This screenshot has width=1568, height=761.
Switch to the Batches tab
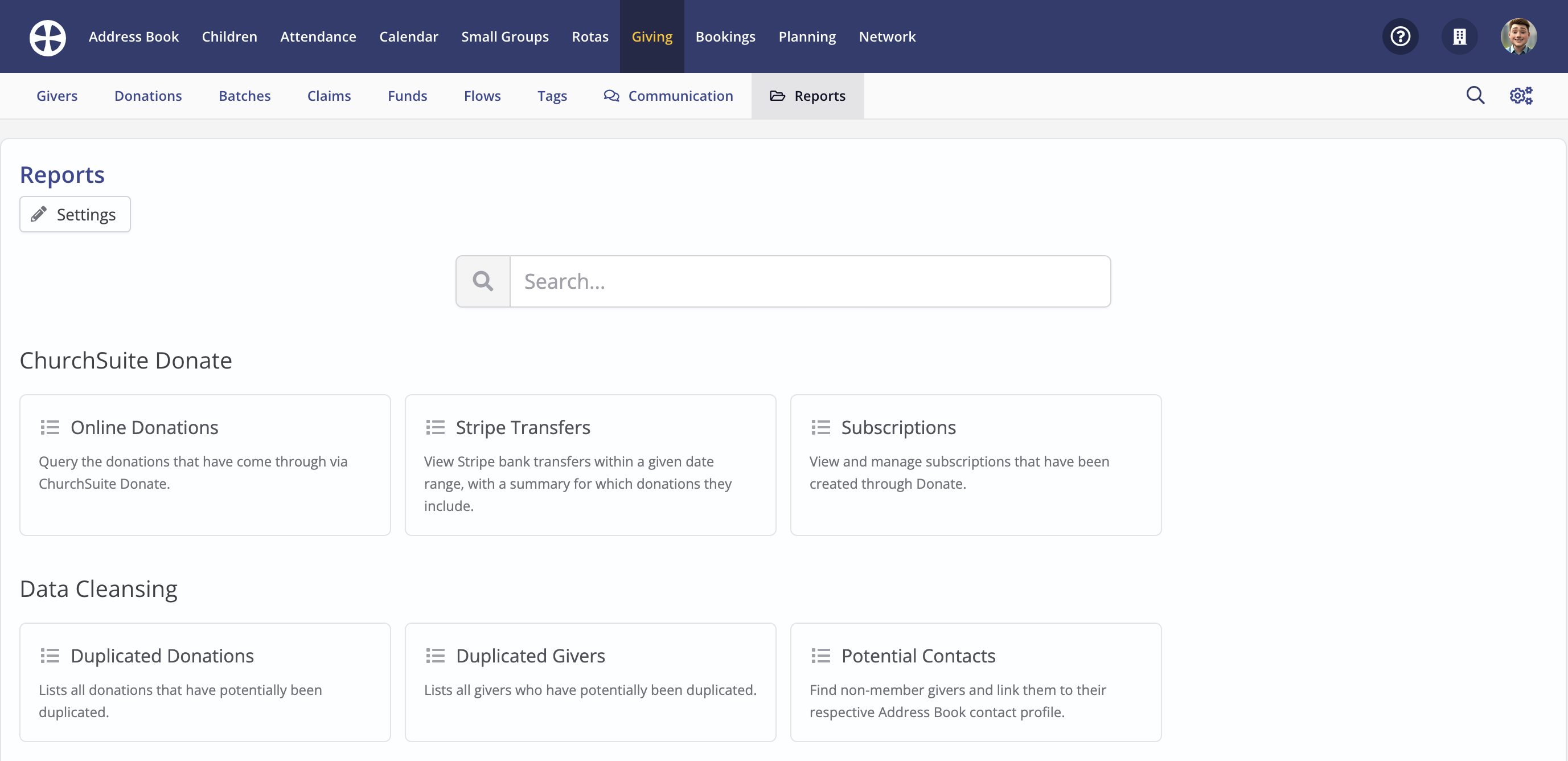coord(244,96)
